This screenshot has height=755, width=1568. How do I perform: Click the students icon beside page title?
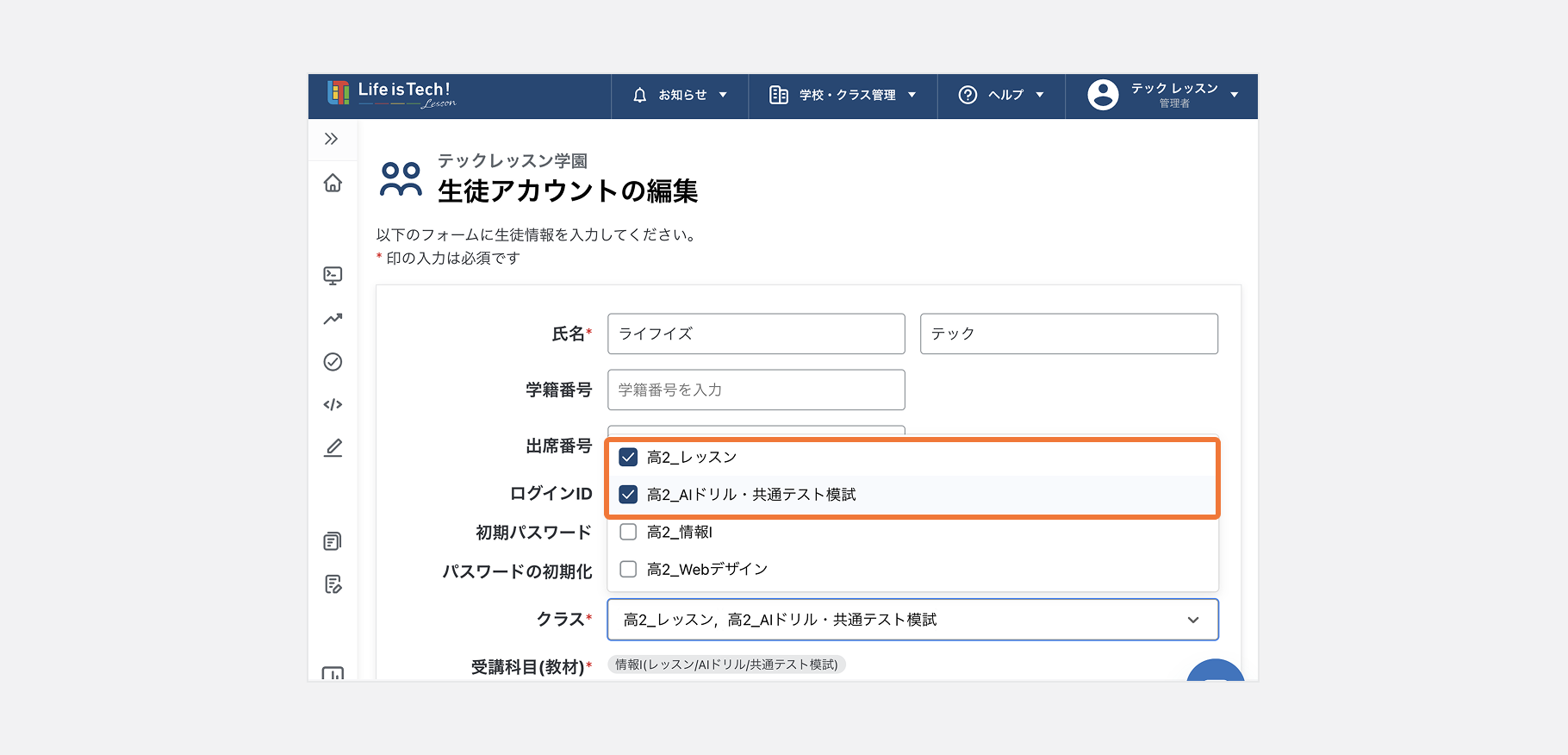tap(401, 179)
